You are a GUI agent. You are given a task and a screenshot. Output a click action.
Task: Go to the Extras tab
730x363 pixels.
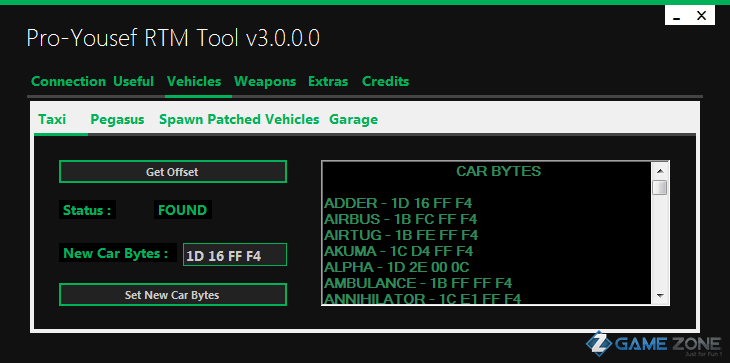click(328, 81)
